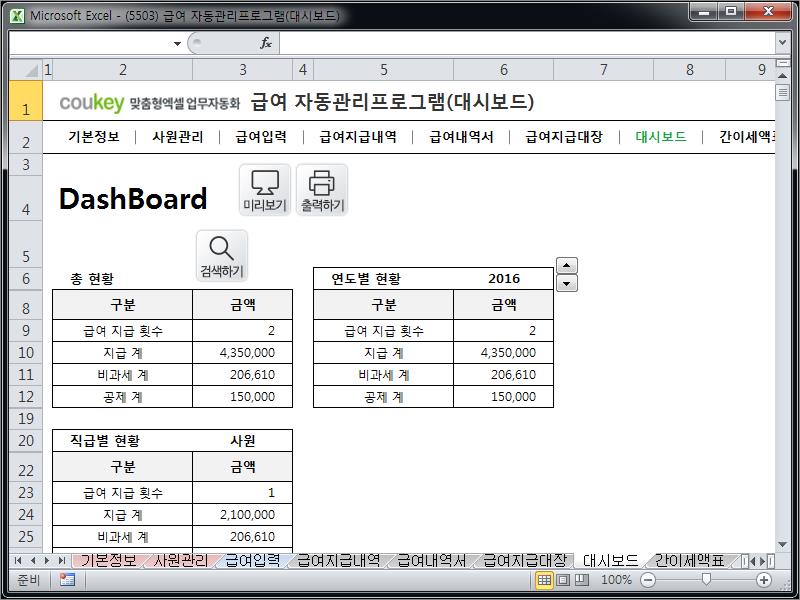
Task: Click the year cell 2016
Action: (504, 279)
